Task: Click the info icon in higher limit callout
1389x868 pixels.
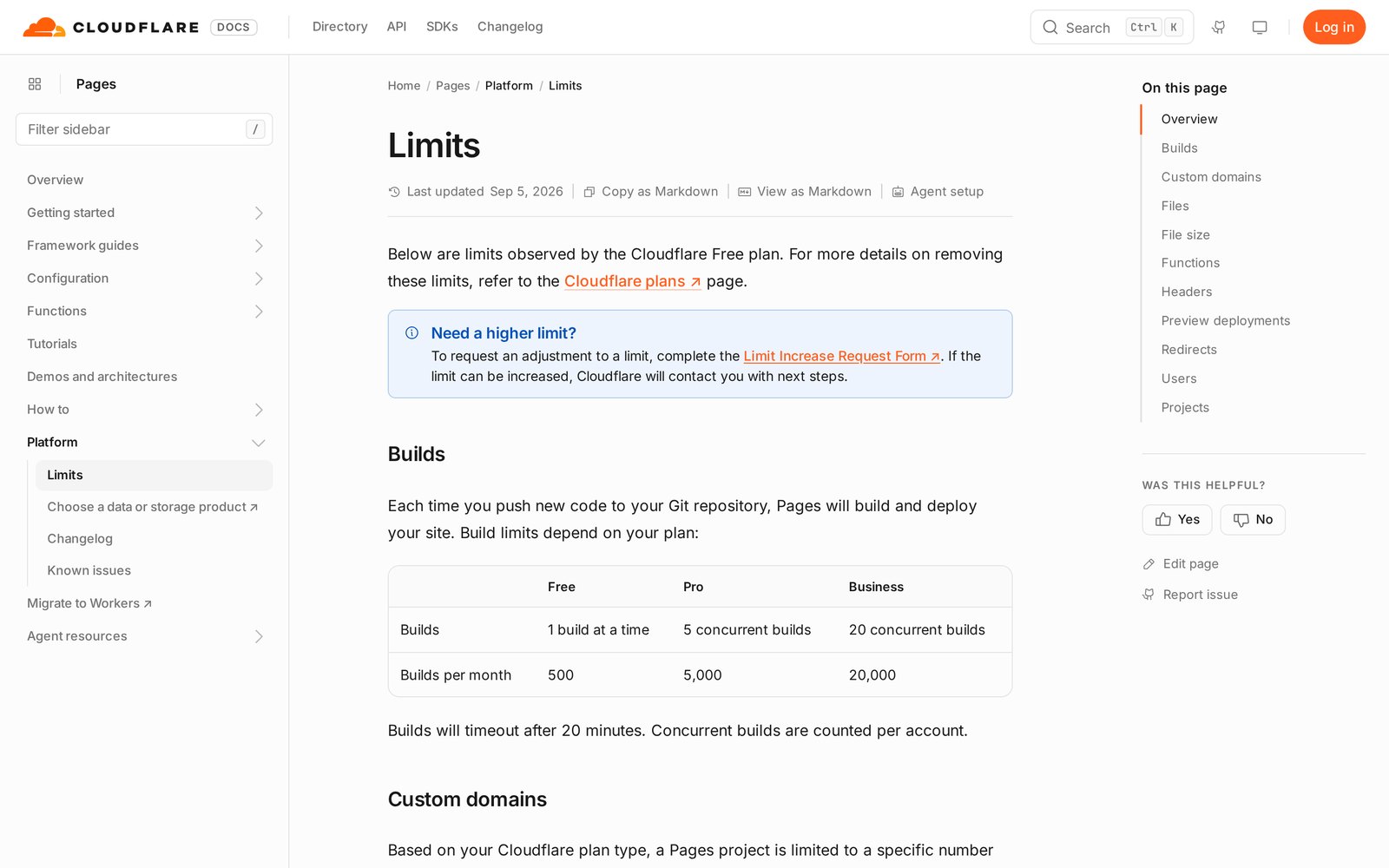Action: click(412, 332)
